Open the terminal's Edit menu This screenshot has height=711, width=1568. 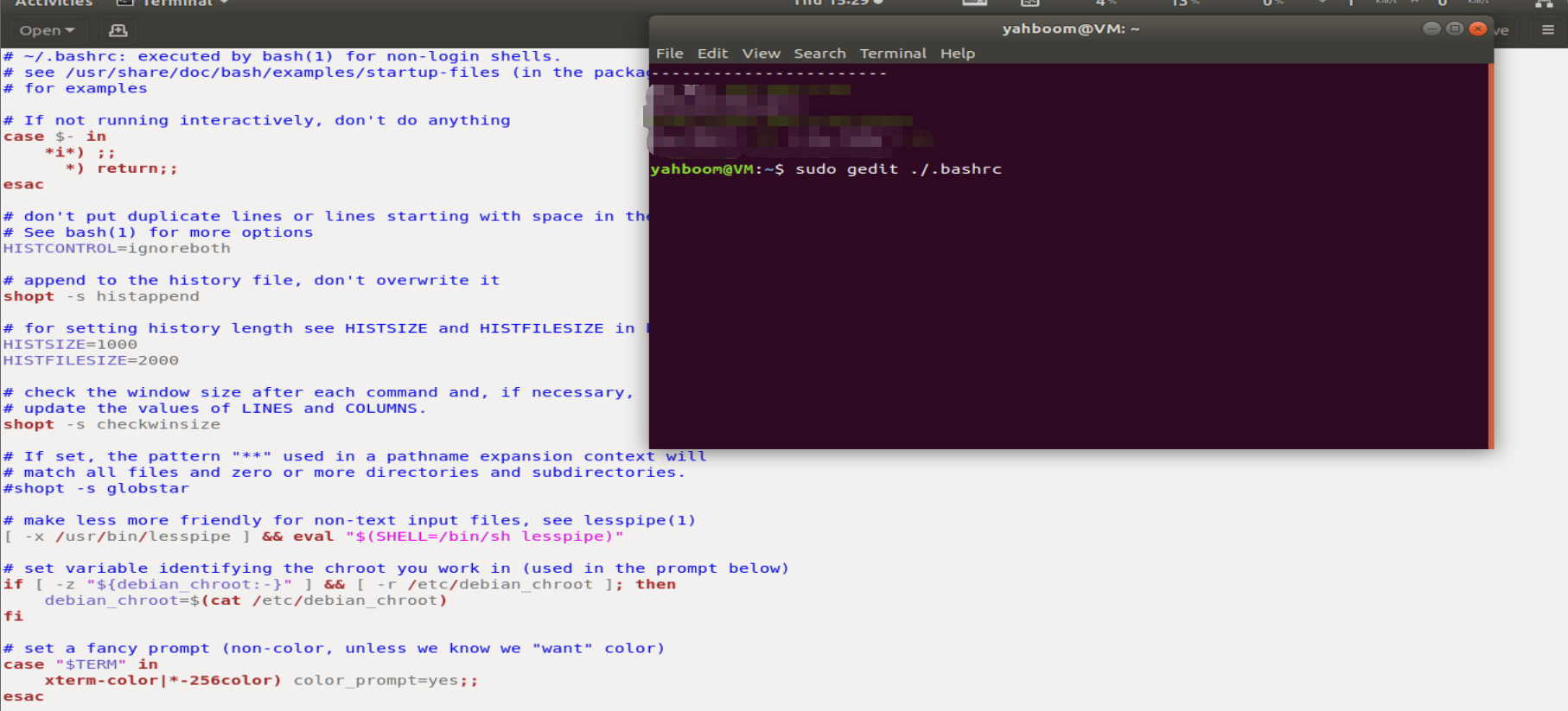(712, 54)
